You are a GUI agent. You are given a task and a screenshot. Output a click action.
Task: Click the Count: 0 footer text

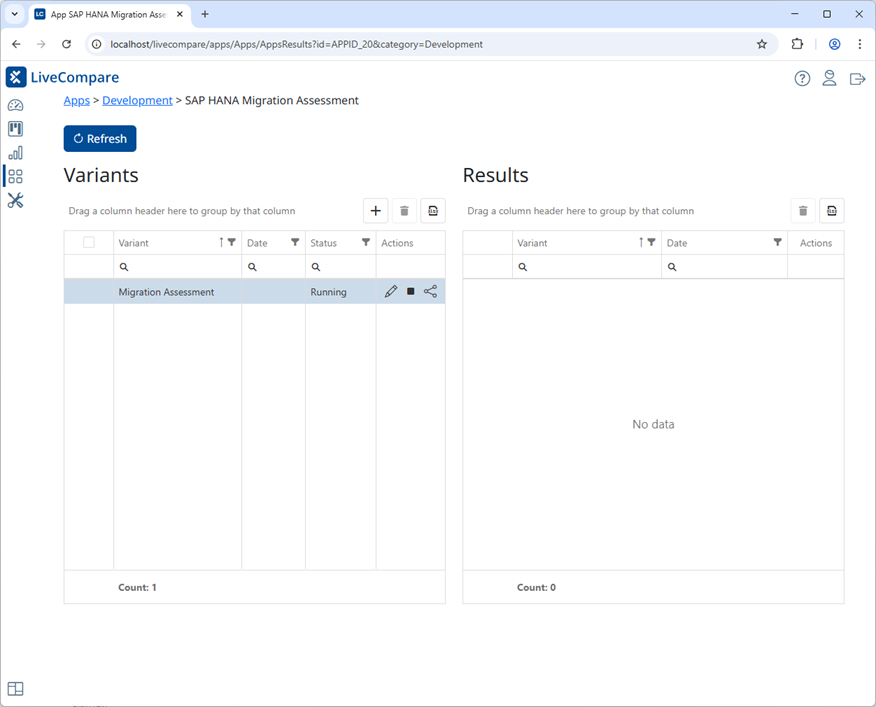click(536, 587)
